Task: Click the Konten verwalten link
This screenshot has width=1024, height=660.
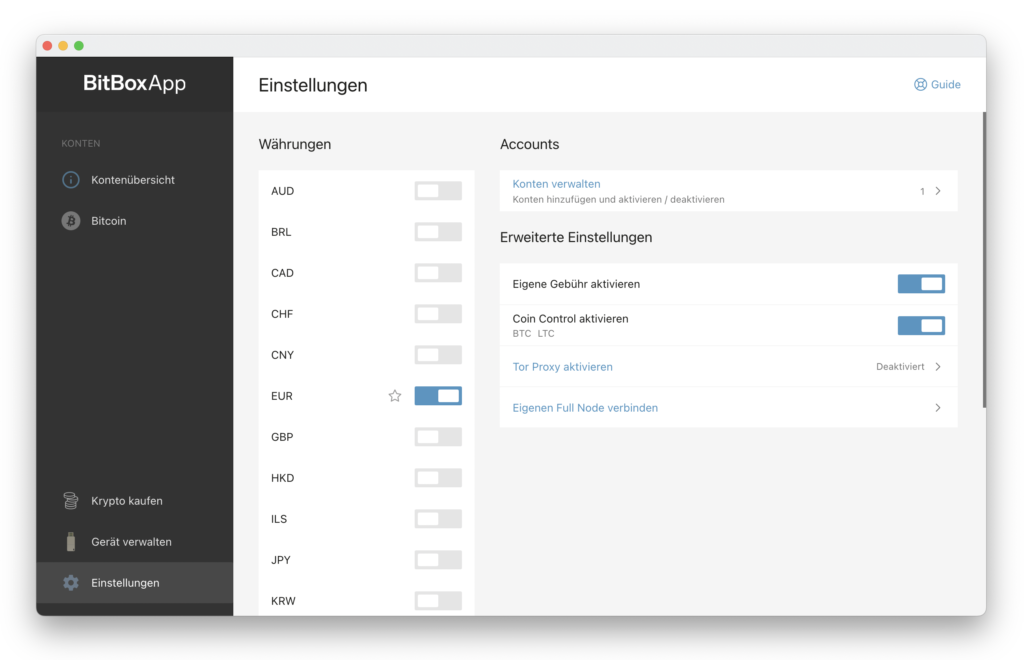Action: tap(556, 184)
